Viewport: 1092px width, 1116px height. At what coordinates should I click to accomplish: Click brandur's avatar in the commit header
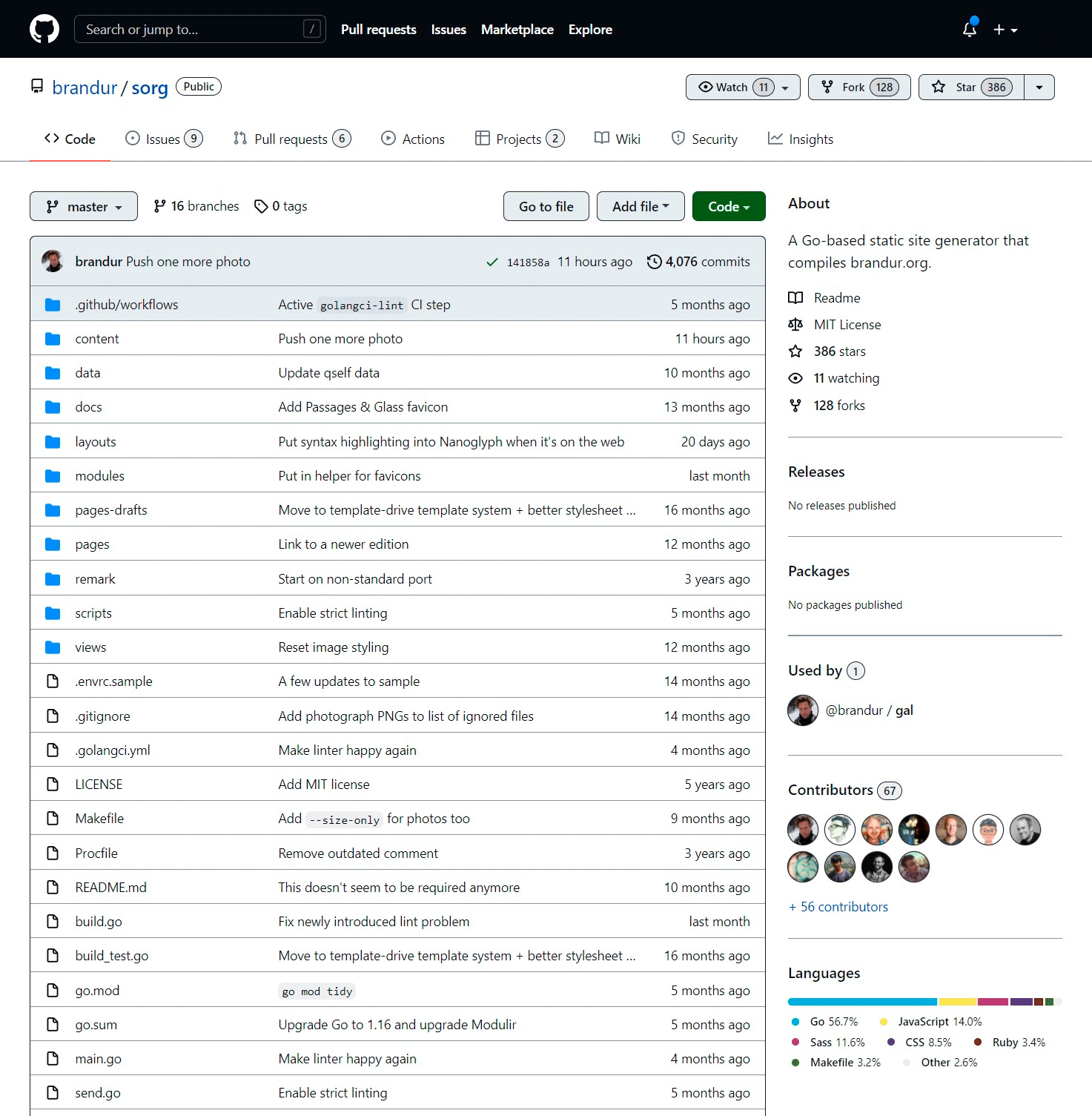(x=53, y=261)
